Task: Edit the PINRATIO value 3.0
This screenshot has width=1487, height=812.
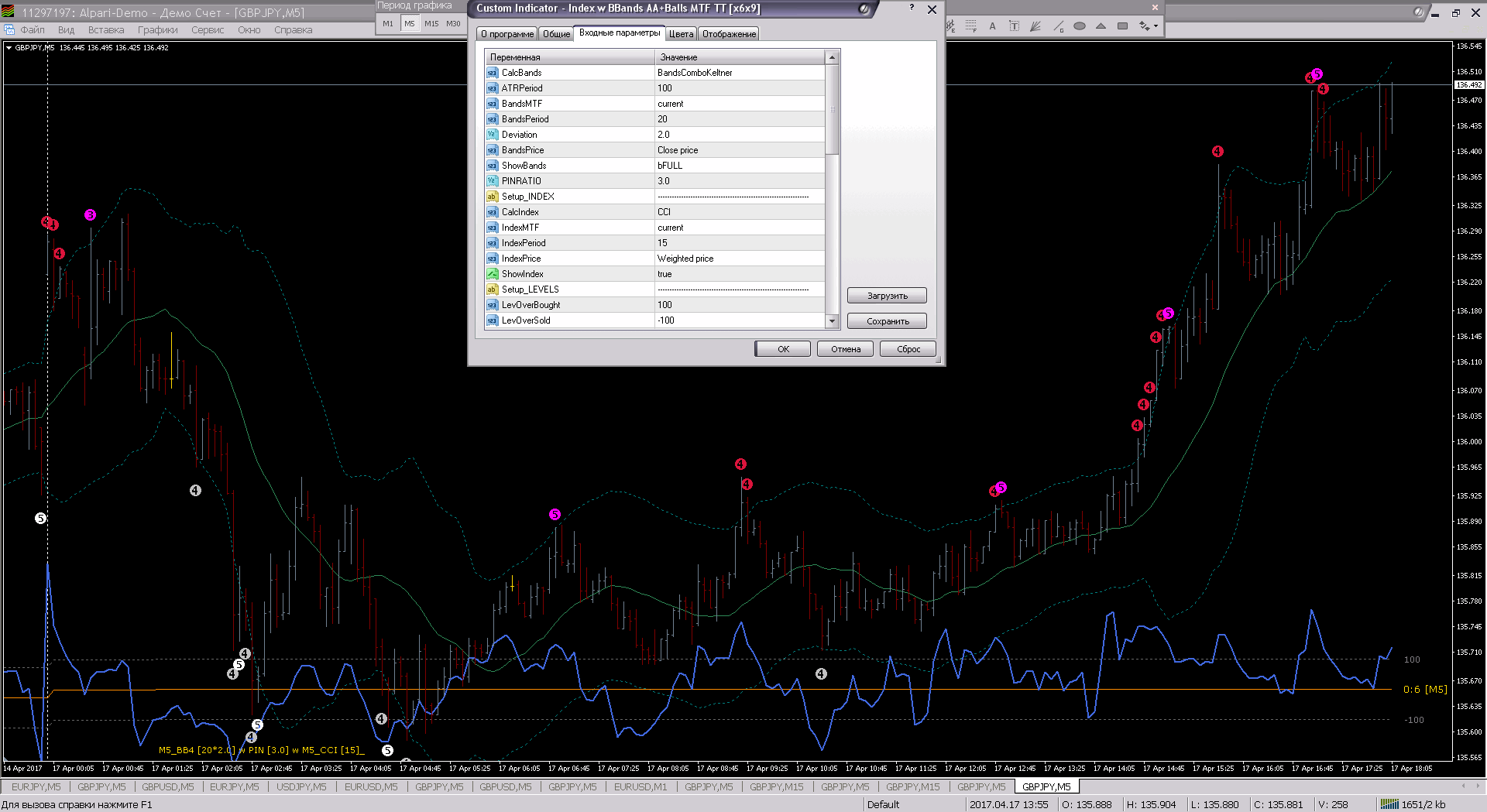Action: (x=740, y=181)
